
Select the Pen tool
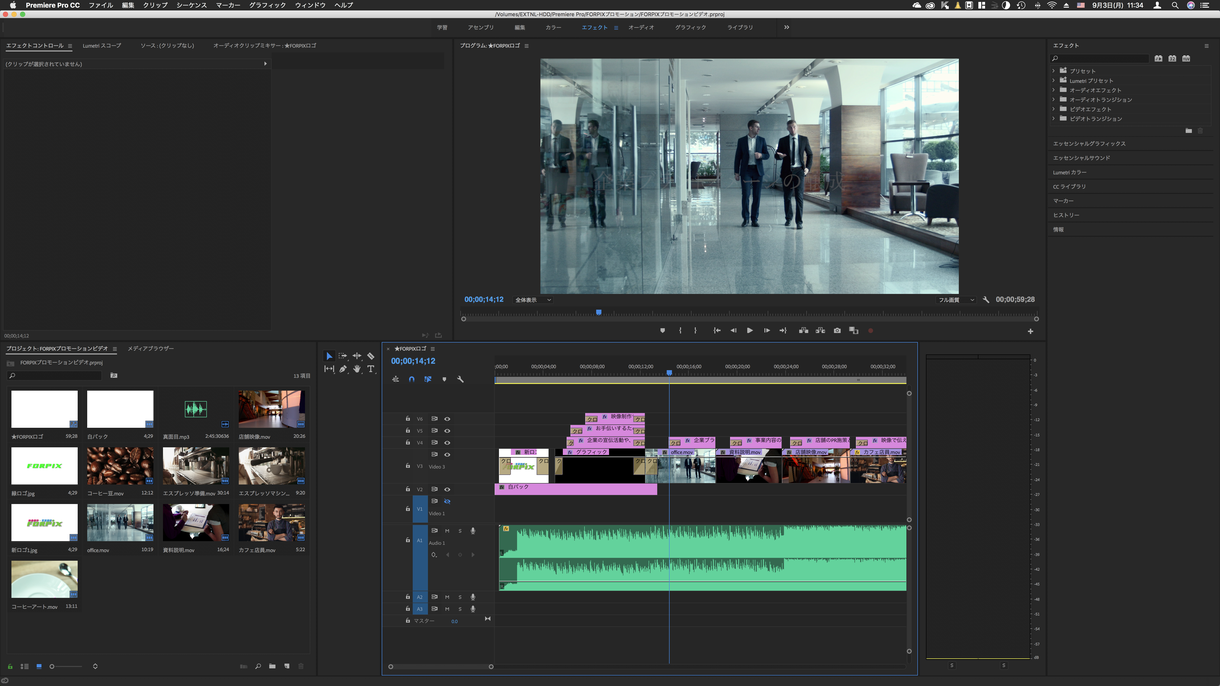point(343,369)
